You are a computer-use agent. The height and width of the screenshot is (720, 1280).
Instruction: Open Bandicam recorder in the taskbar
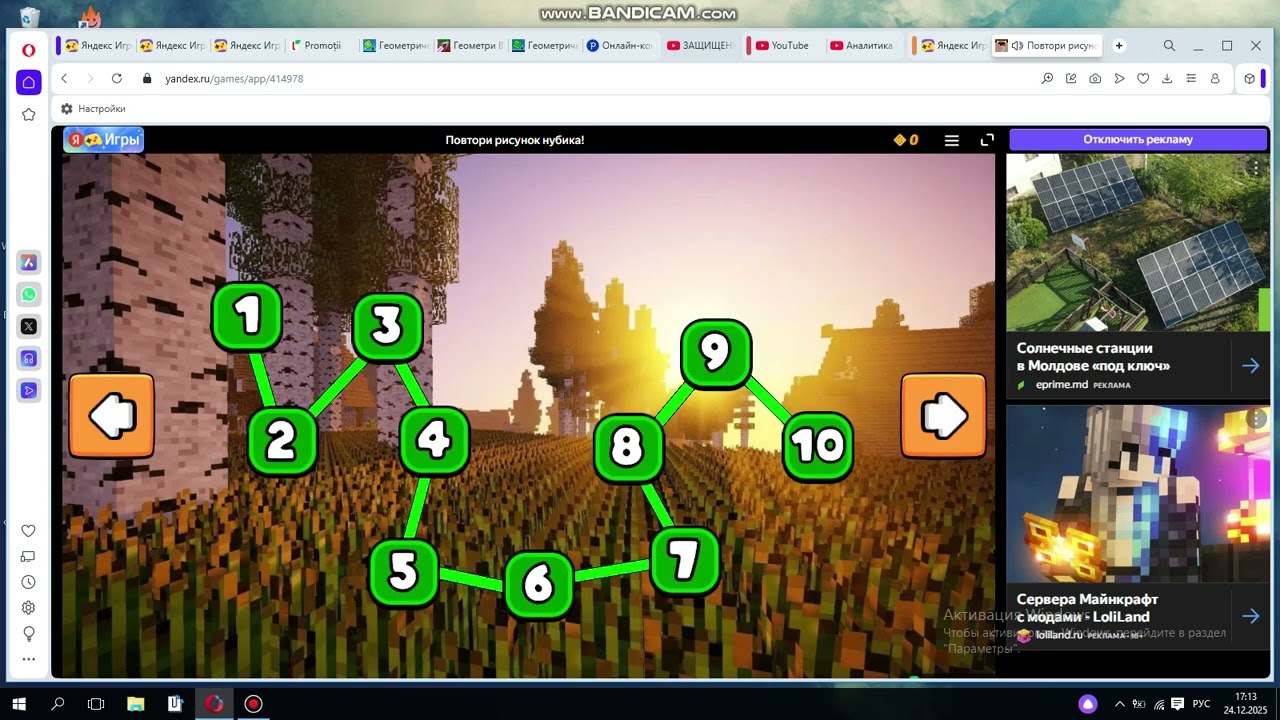[253, 704]
